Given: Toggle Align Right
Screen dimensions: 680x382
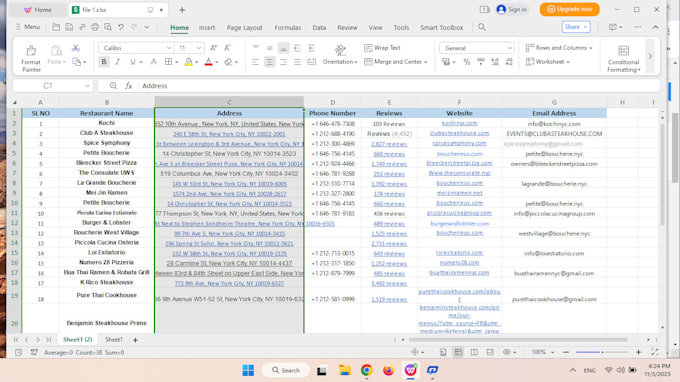Looking at the screenshot, I should (x=283, y=62).
